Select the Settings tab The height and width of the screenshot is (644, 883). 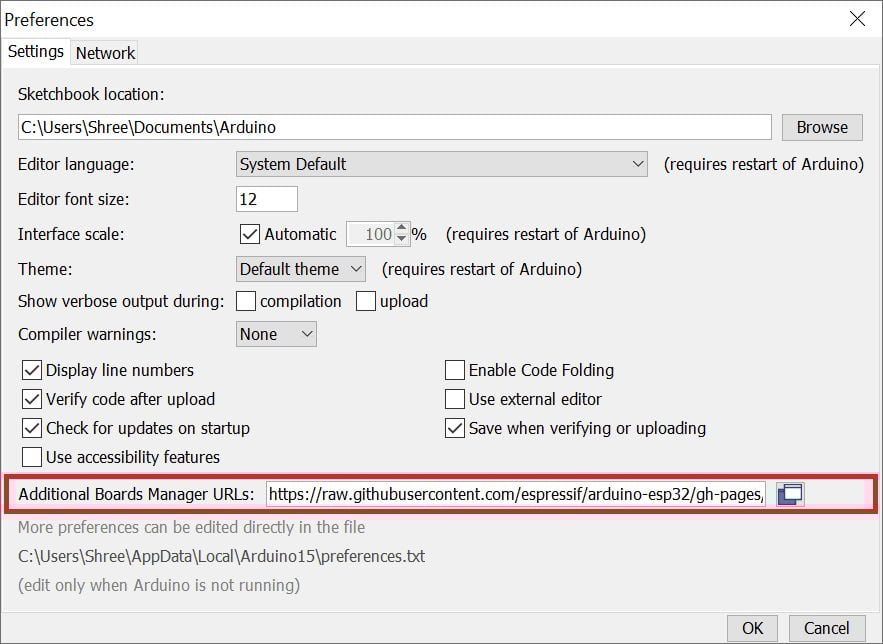coord(36,51)
